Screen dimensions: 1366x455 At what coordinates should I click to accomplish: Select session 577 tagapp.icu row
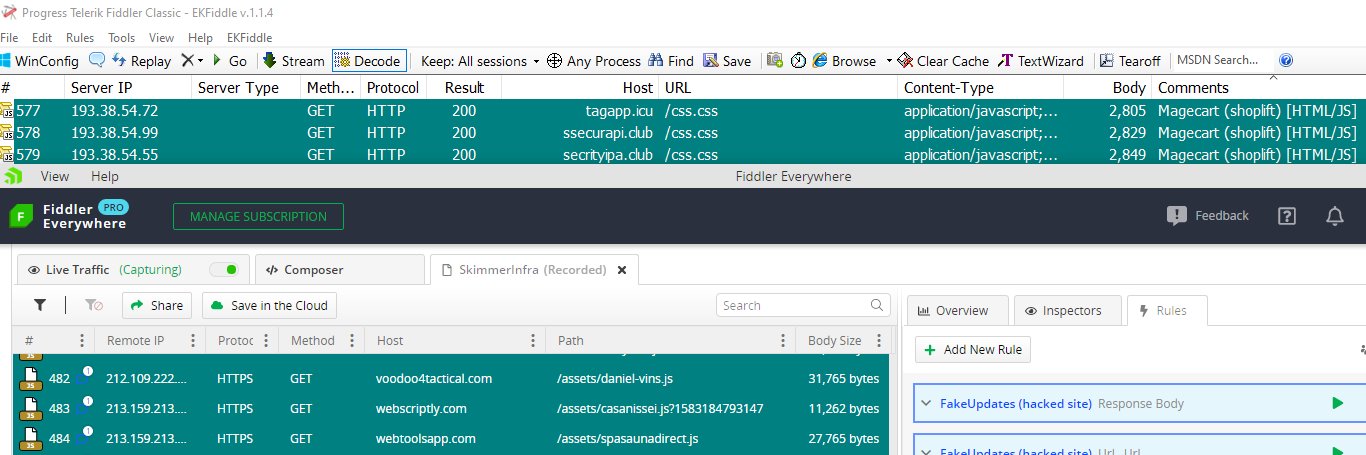coord(683,110)
